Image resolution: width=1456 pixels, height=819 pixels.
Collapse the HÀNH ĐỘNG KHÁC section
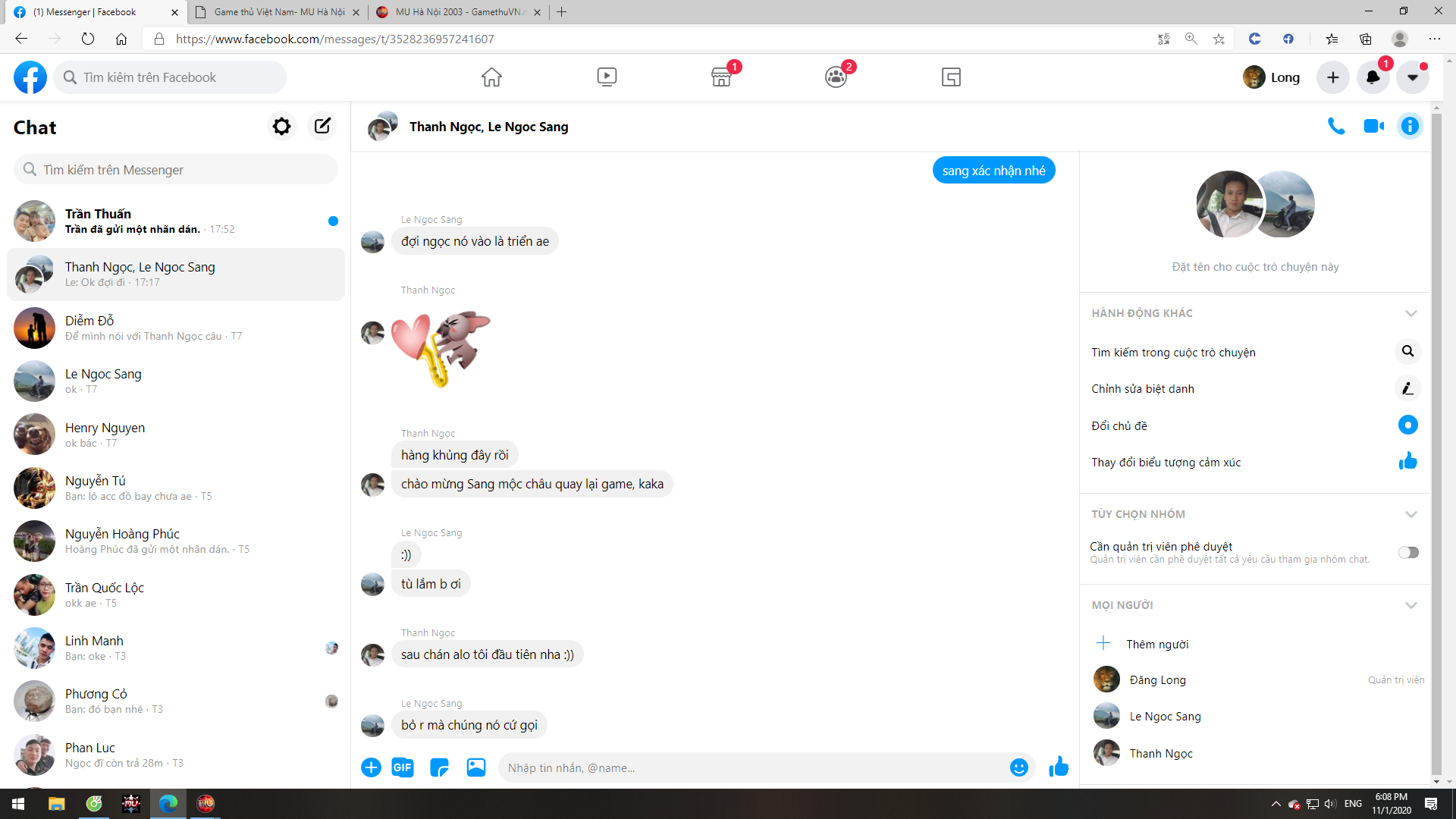(1411, 312)
